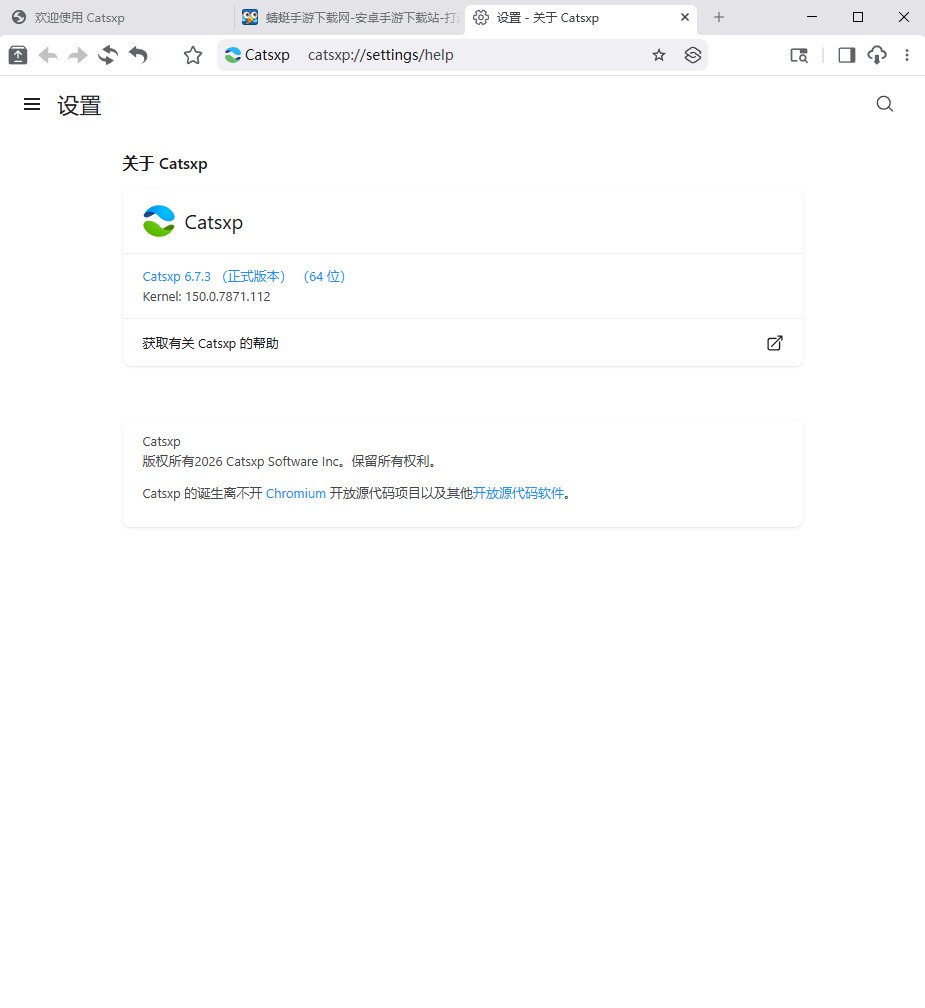
Task: Click the large Catsxp logo in the about card
Action: coord(159,221)
